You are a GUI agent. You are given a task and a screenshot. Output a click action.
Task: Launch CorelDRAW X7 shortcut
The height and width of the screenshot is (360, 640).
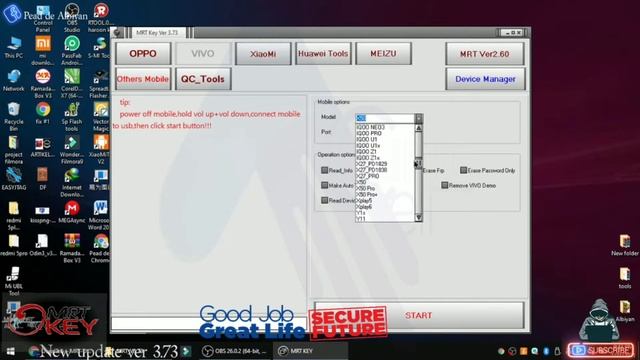pos(72,83)
